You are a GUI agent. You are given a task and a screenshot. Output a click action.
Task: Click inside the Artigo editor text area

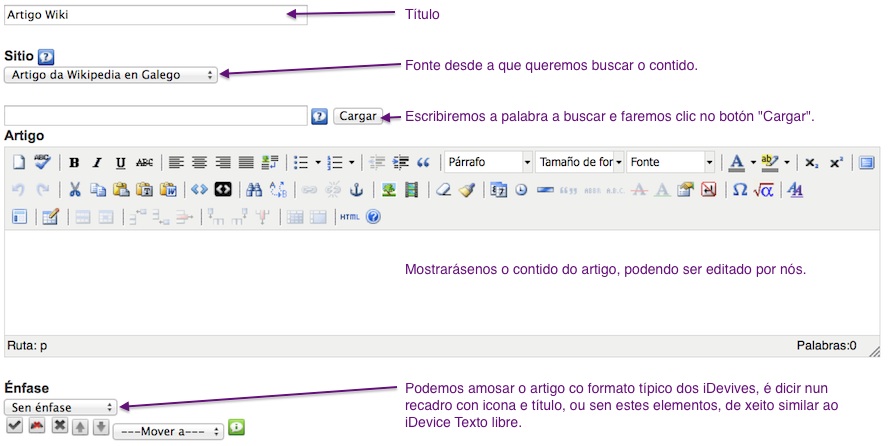pyautogui.click(x=442, y=282)
